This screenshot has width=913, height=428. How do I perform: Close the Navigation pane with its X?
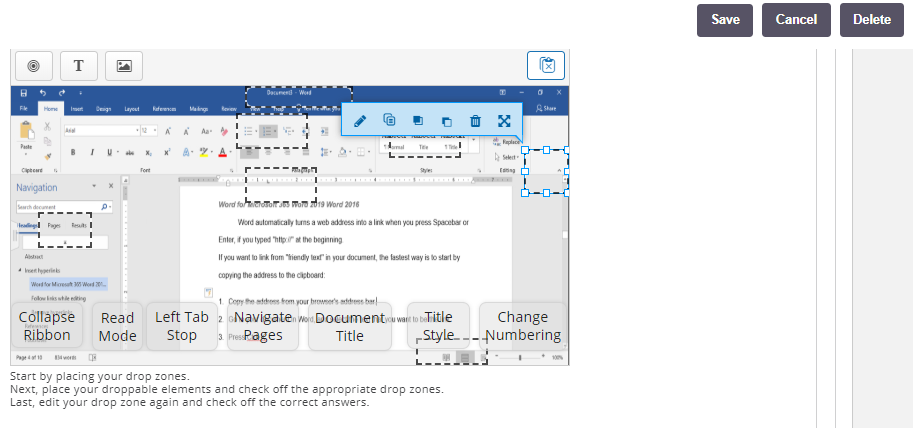point(111,186)
